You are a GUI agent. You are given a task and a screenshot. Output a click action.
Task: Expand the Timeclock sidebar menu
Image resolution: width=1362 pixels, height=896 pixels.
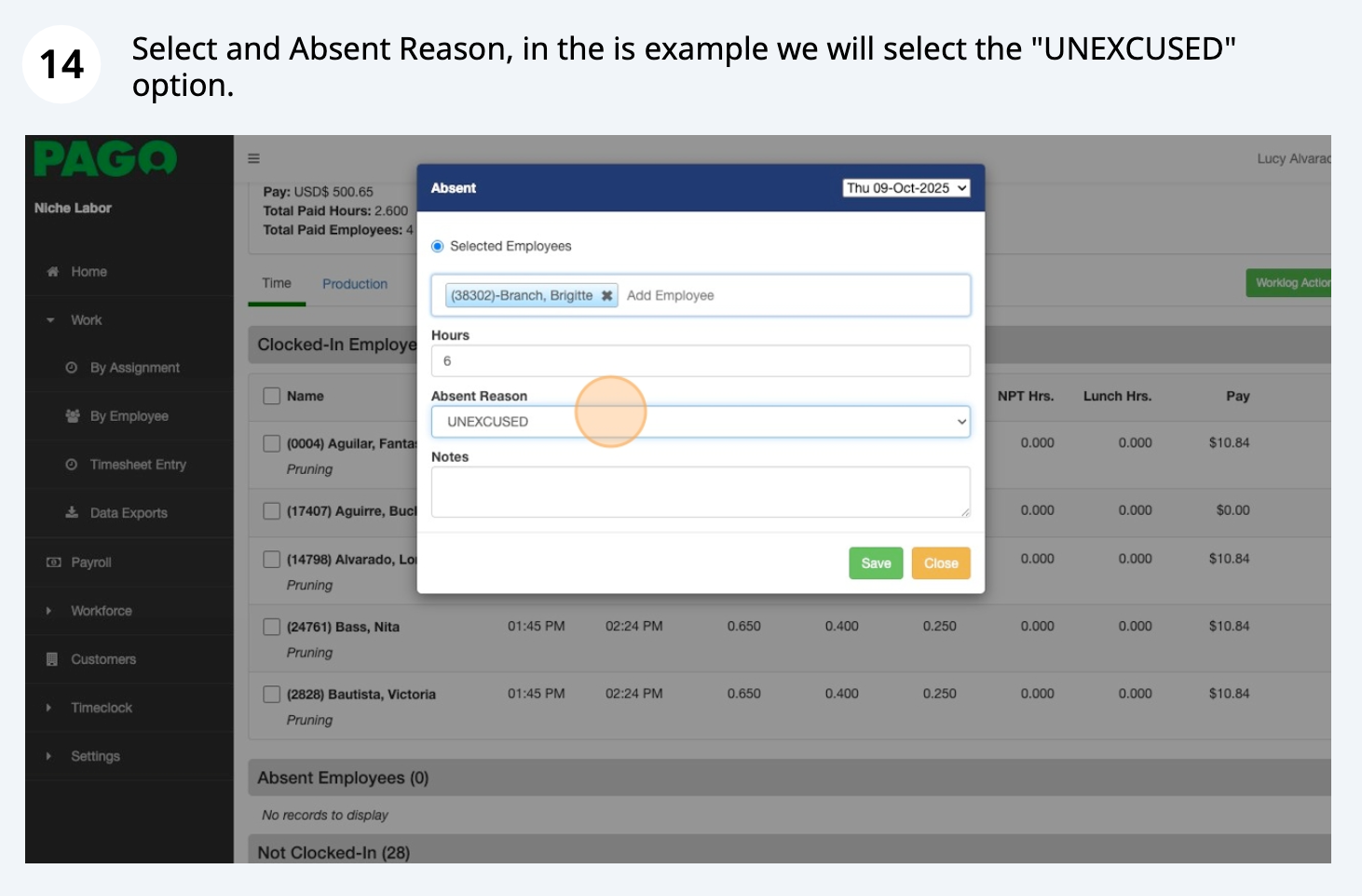click(x=101, y=708)
